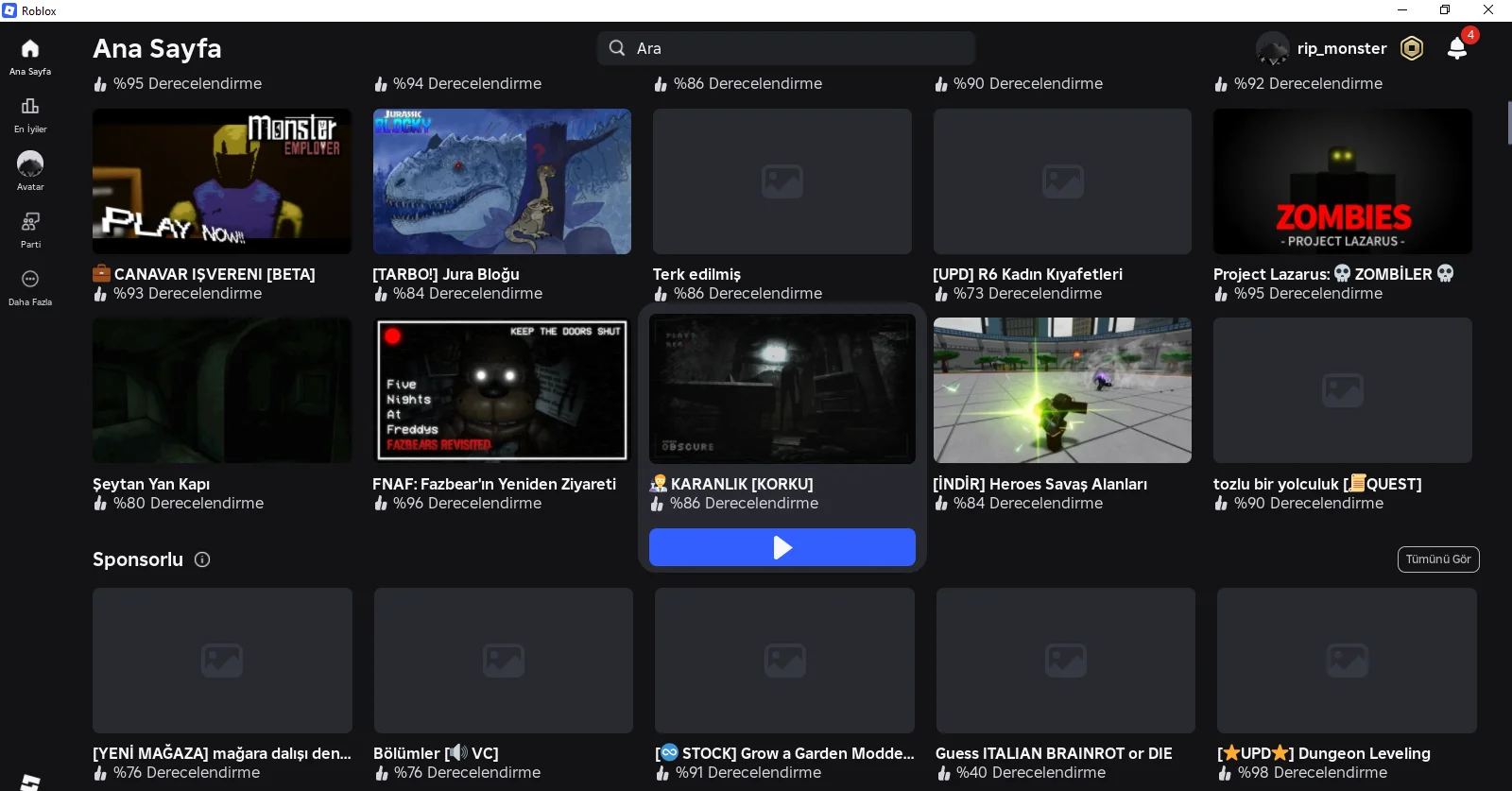
Task: Click the CANAVAR IŞVERENI [BETA] title
Action: (x=204, y=274)
